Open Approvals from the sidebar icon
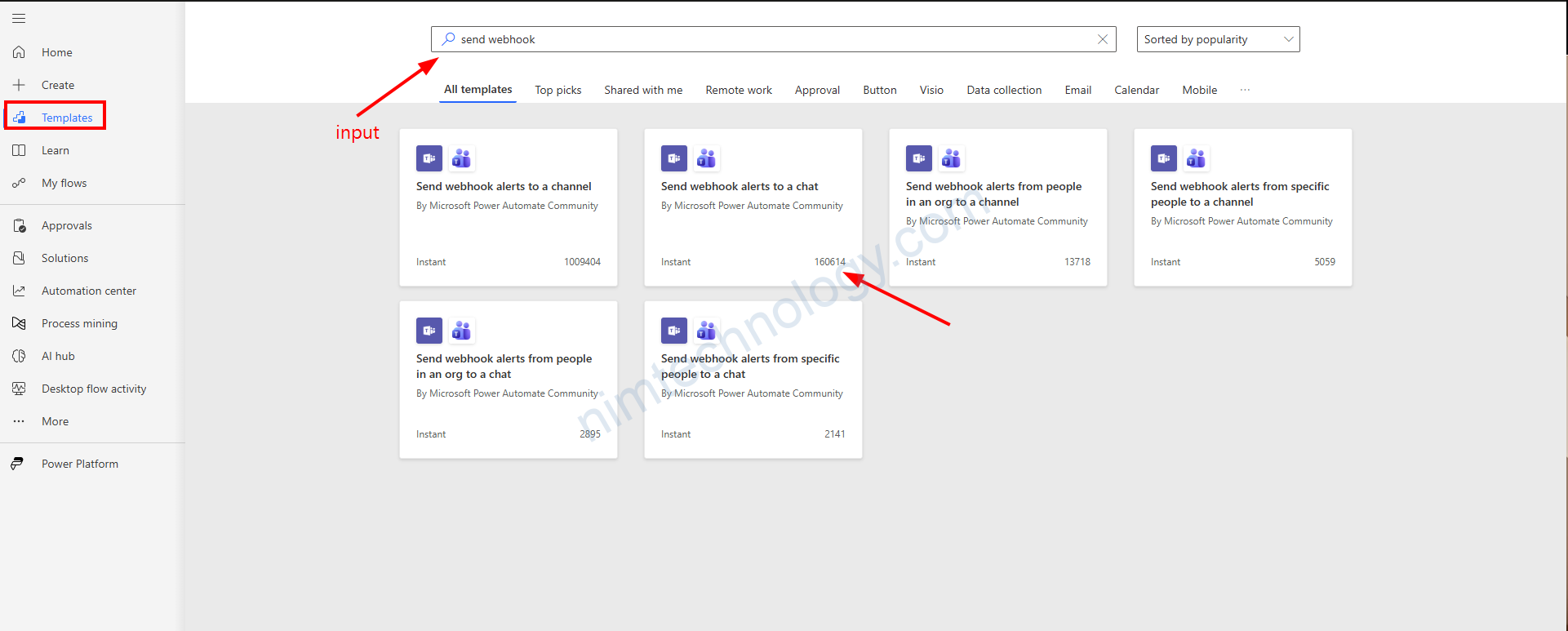1568x631 pixels. (19, 225)
